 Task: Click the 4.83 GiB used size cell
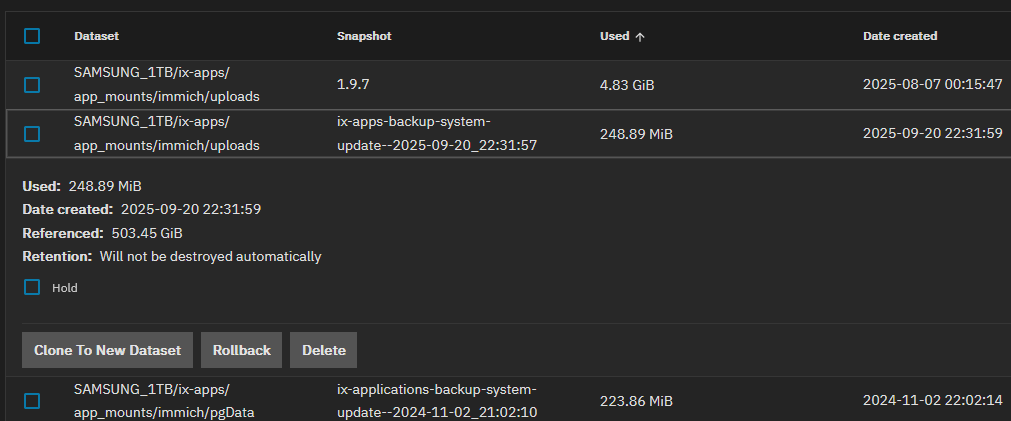click(627, 85)
